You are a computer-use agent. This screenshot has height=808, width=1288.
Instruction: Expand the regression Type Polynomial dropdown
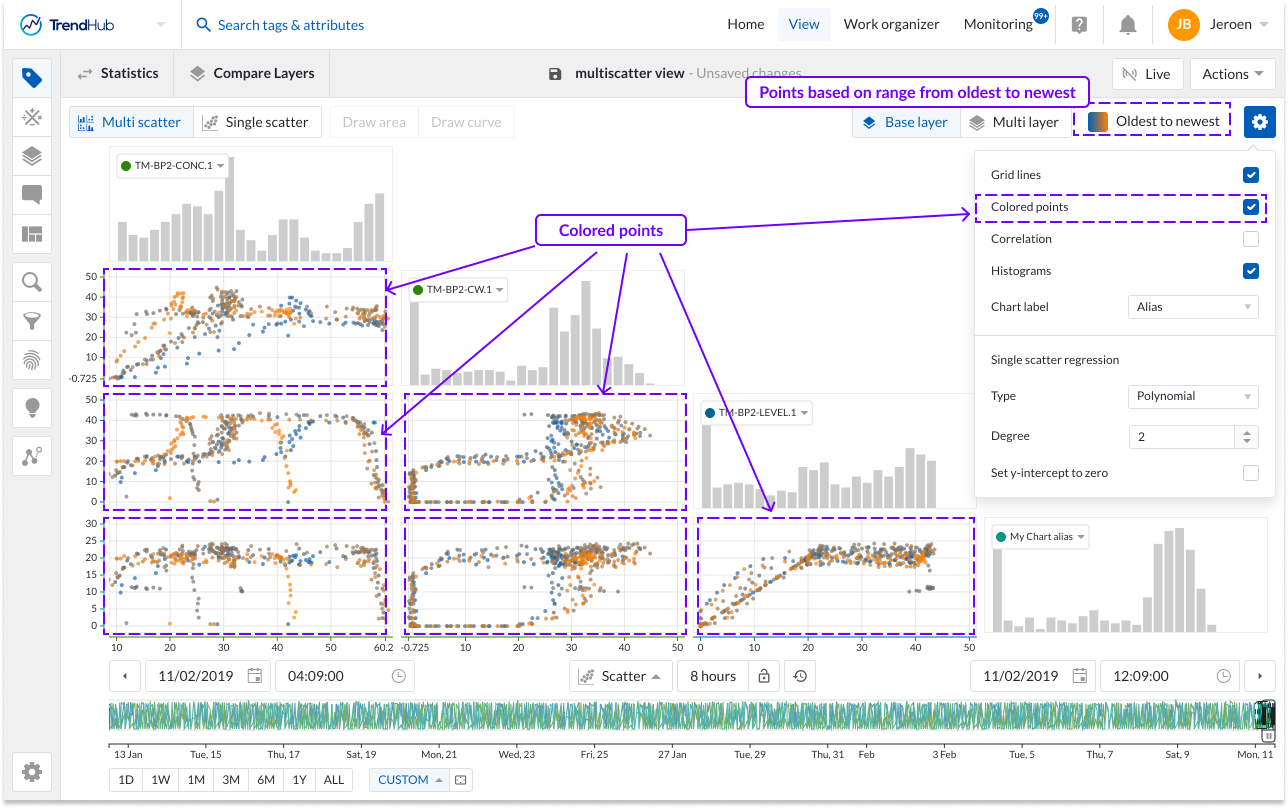pos(1192,396)
